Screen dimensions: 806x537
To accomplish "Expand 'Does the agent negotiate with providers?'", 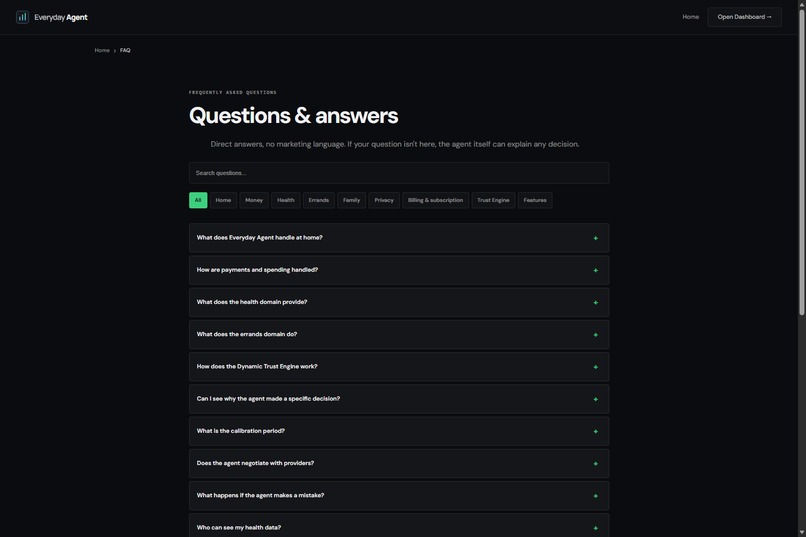I will pos(399,464).
